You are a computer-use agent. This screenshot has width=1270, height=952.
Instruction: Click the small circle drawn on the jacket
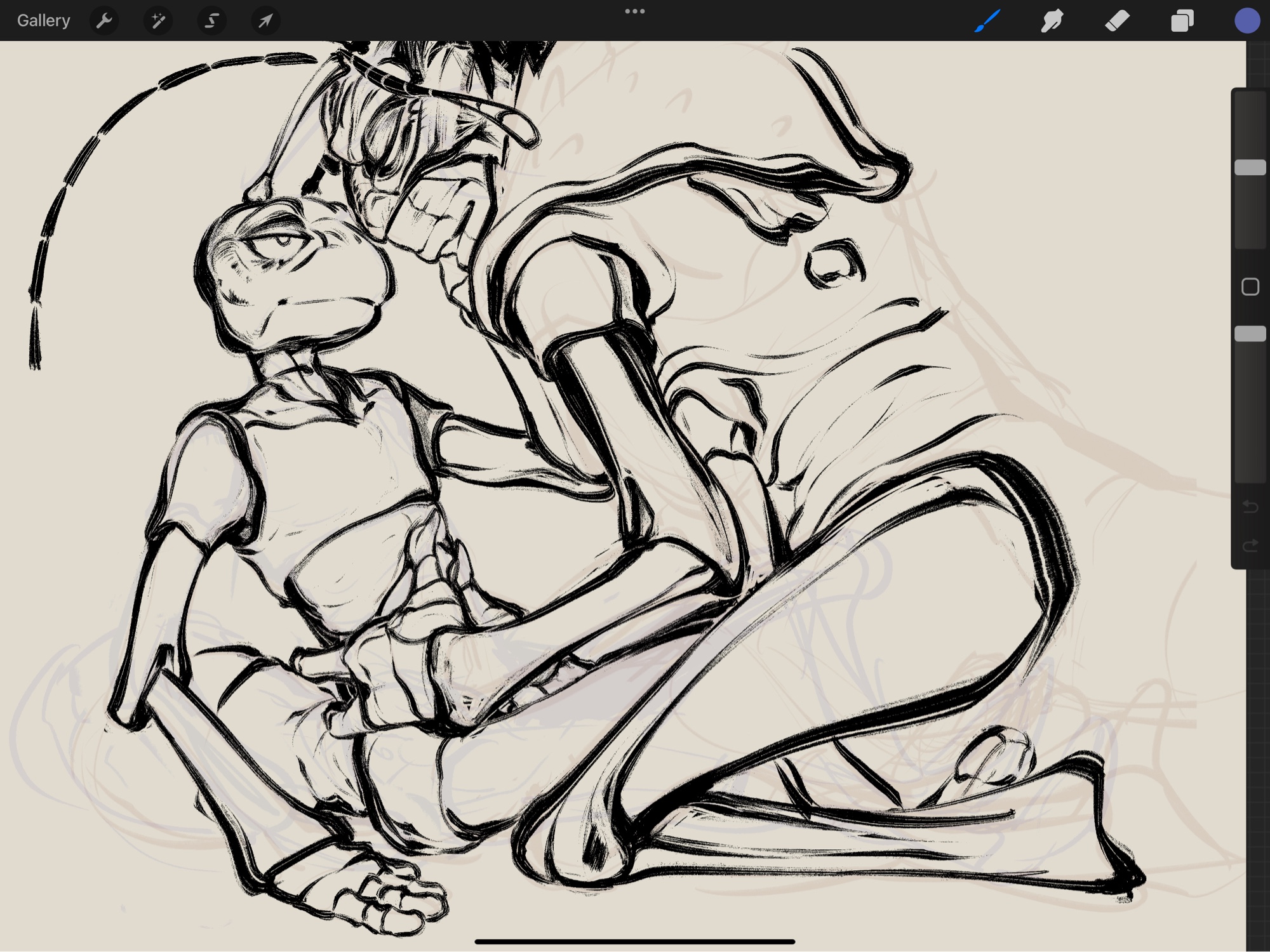[x=834, y=263]
